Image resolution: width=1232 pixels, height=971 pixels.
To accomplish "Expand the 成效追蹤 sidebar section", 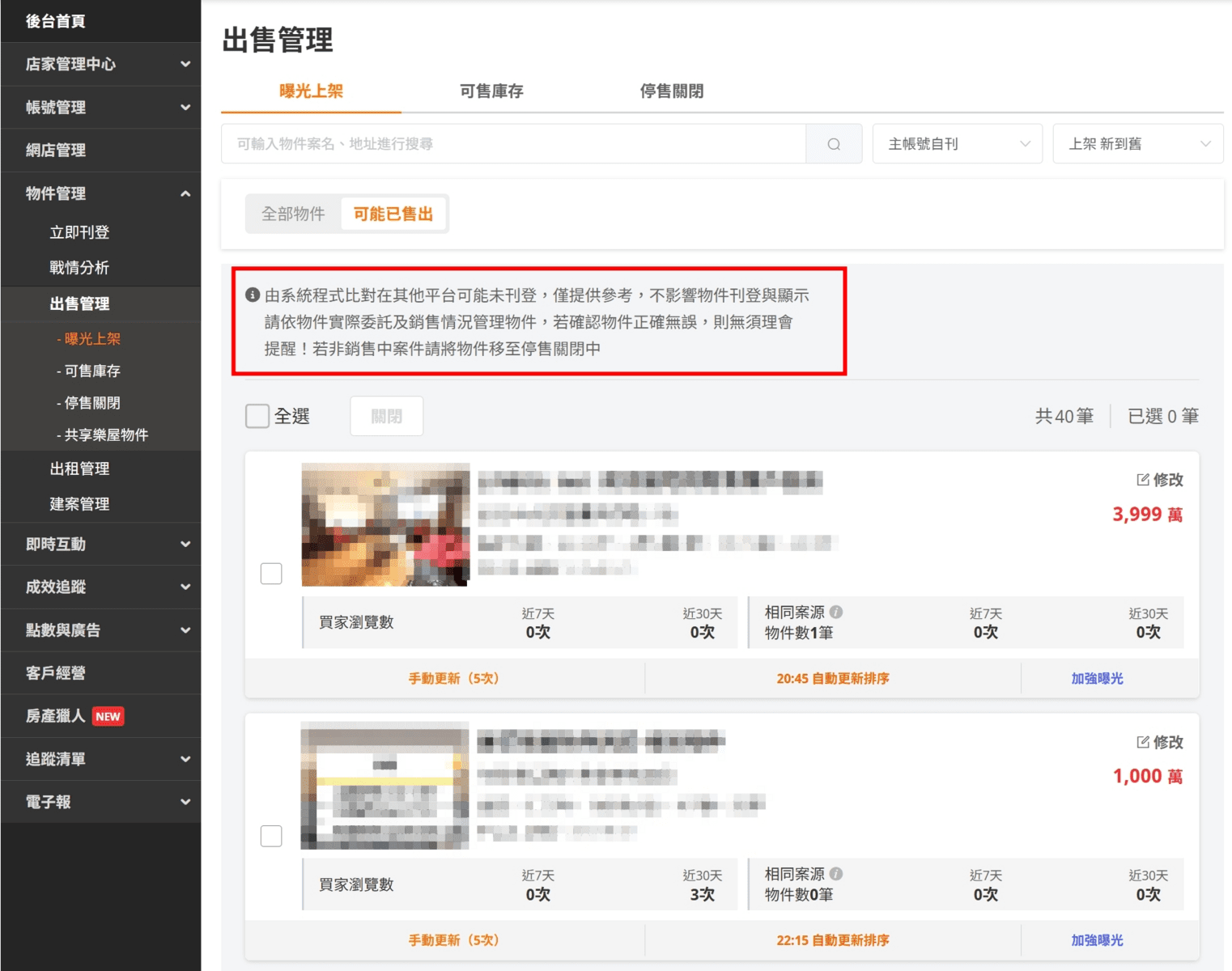I will (100, 587).
